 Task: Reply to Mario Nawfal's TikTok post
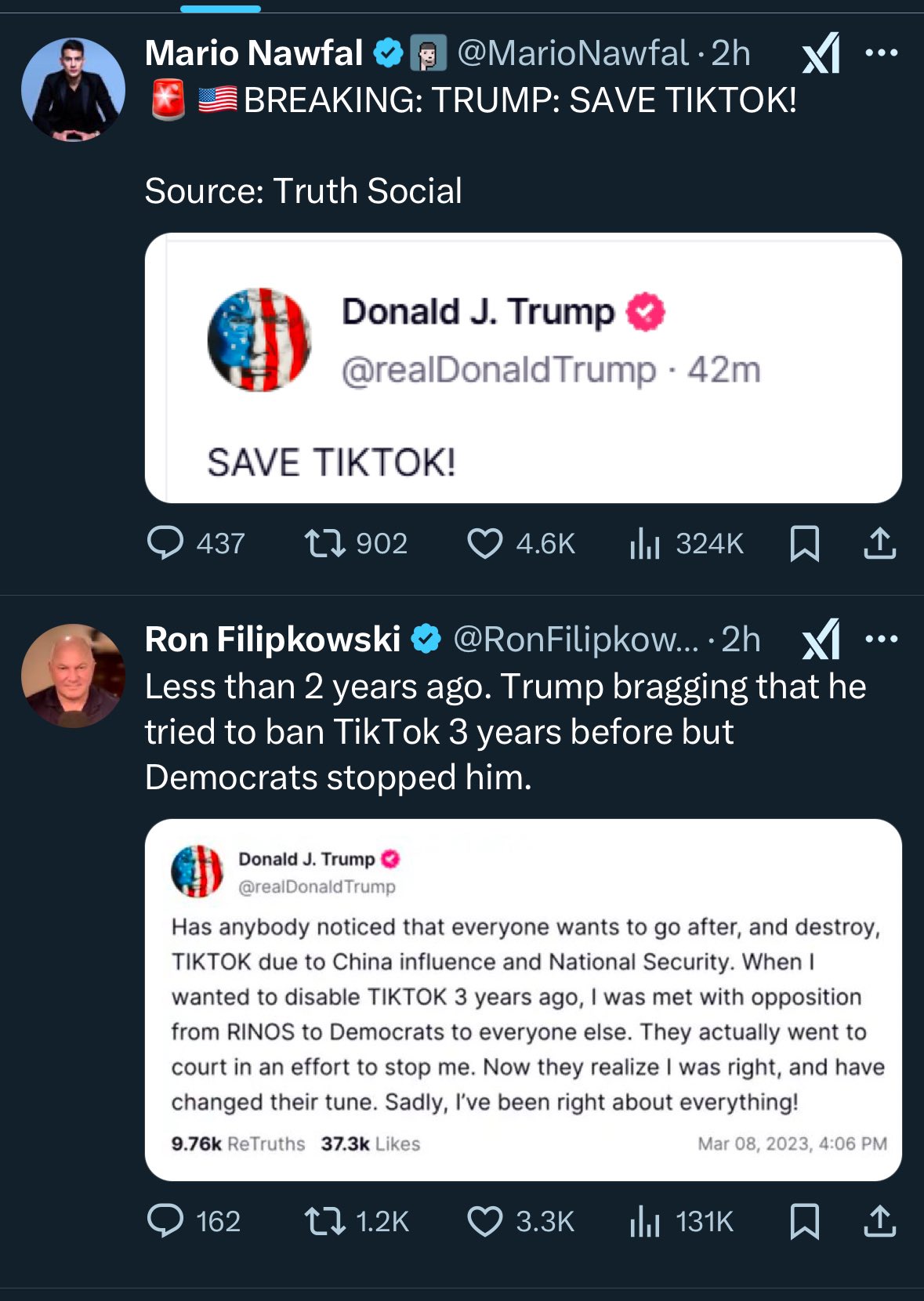[x=165, y=543]
